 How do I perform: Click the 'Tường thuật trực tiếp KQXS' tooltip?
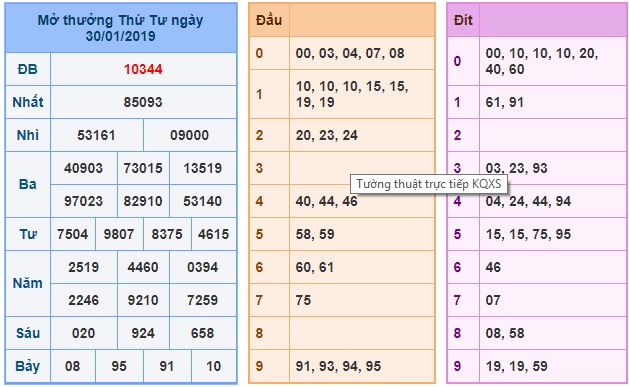coord(429,184)
